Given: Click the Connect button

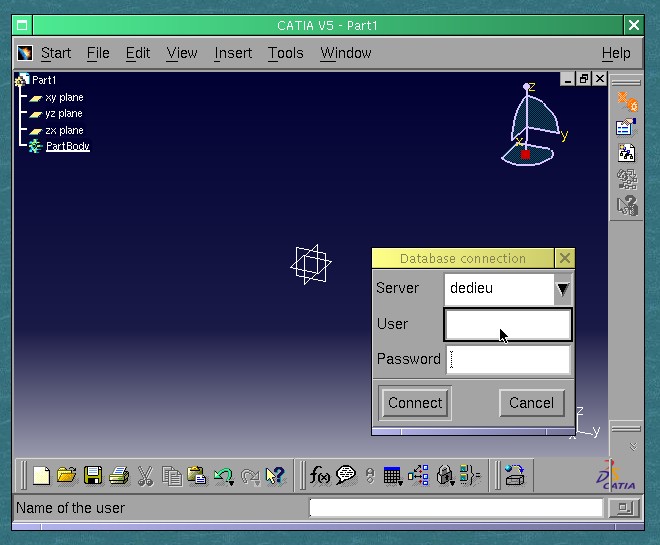Looking at the screenshot, I should pyautogui.click(x=415, y=403).
